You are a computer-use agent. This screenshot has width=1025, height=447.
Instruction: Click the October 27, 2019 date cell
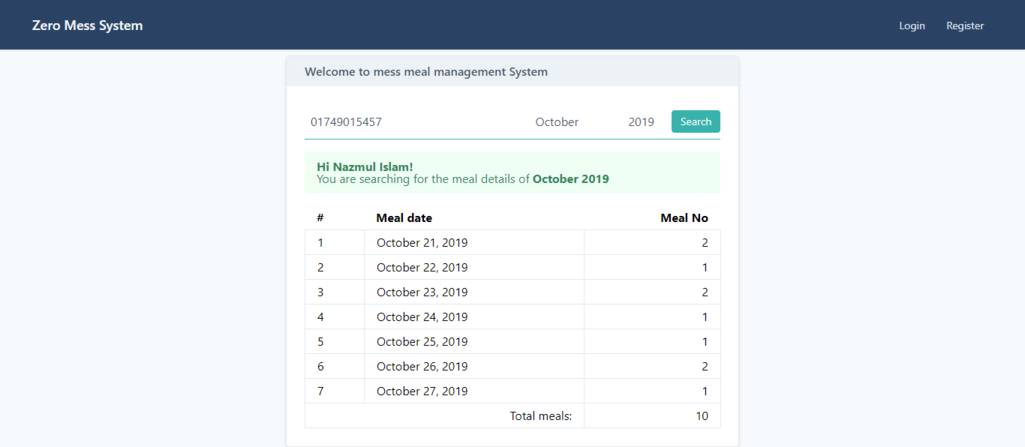[422, 391]
